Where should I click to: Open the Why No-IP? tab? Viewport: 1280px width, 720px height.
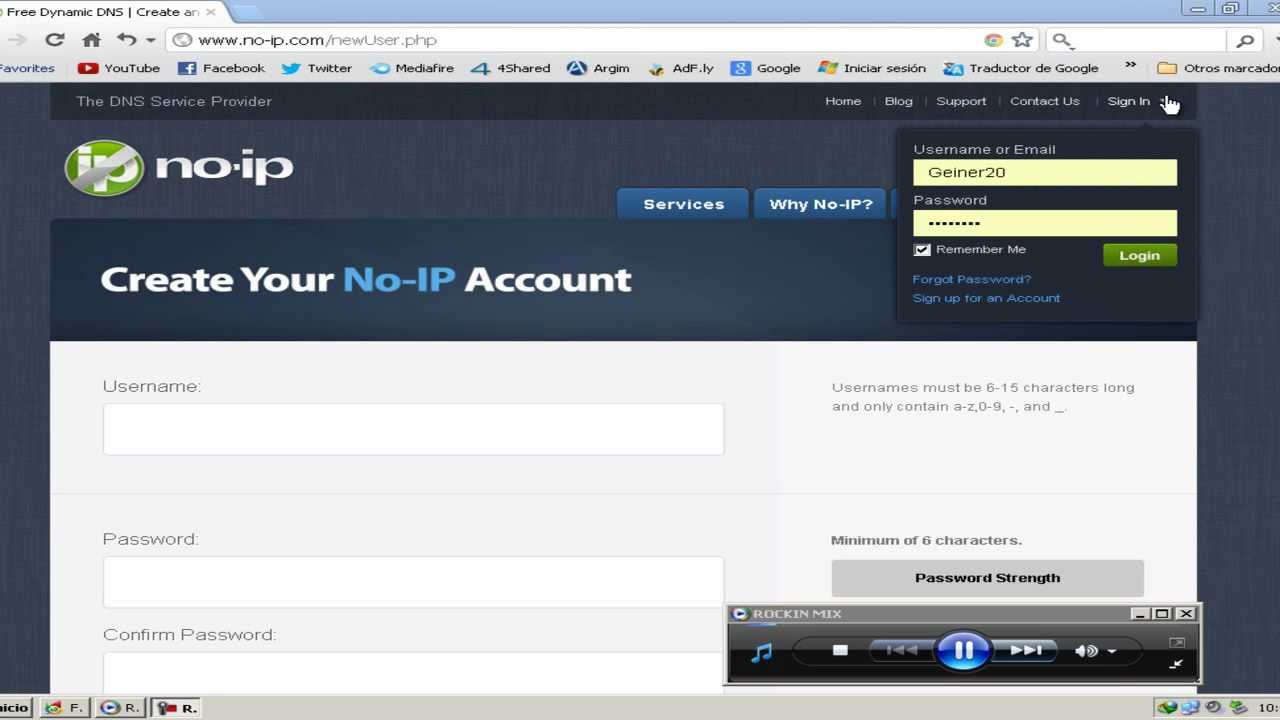[820, 204]
